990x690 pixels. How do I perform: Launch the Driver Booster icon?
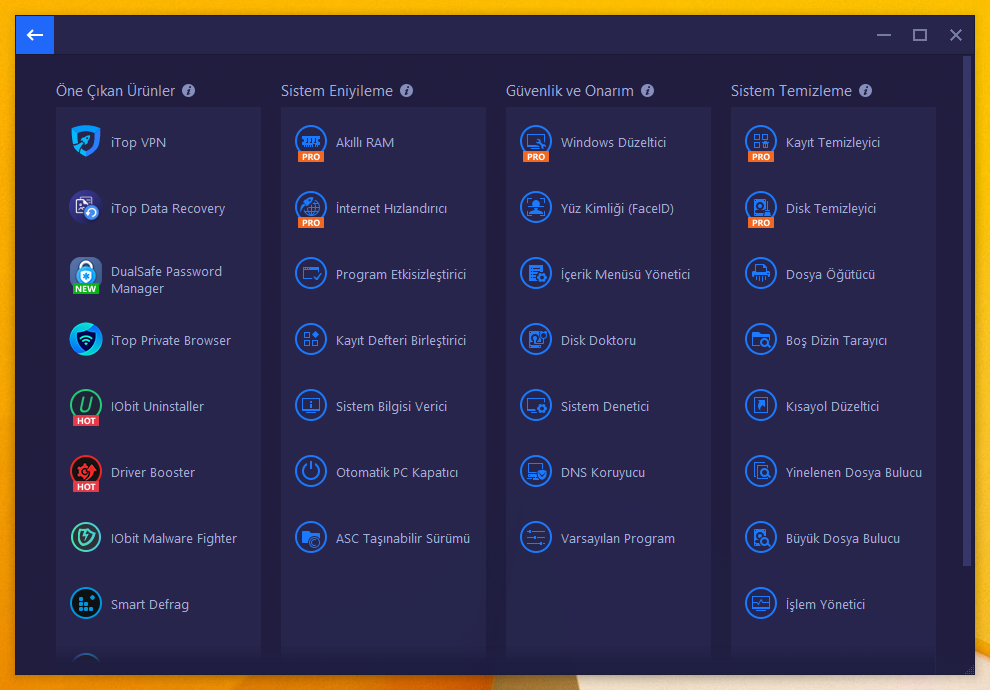[x=86, y=473]
